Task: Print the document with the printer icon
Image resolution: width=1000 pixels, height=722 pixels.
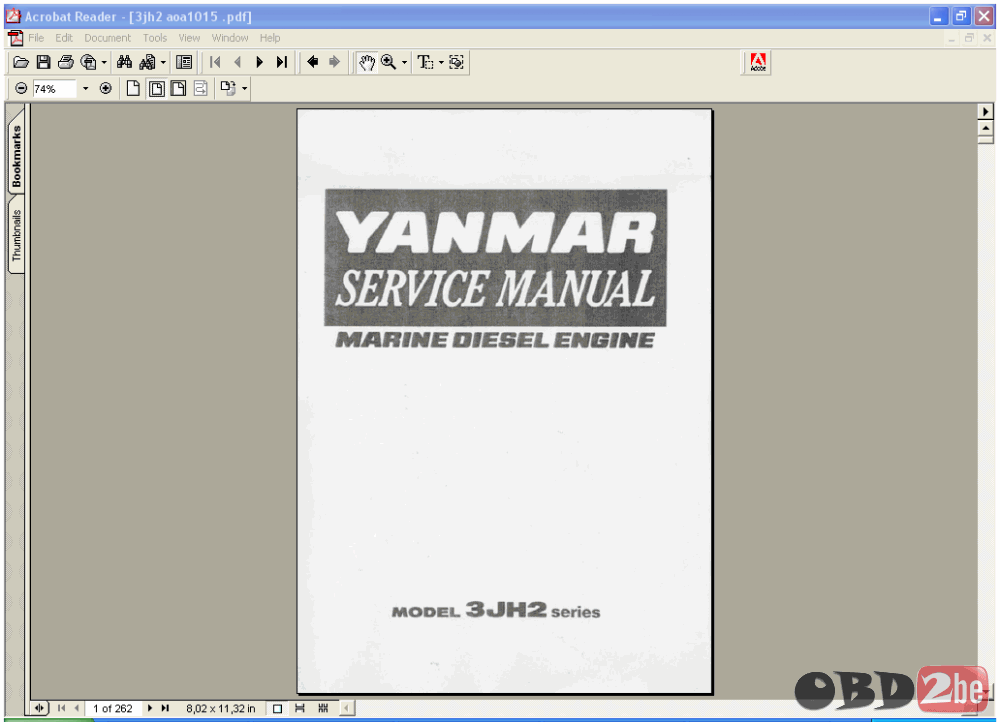Action: coord(66,62)
